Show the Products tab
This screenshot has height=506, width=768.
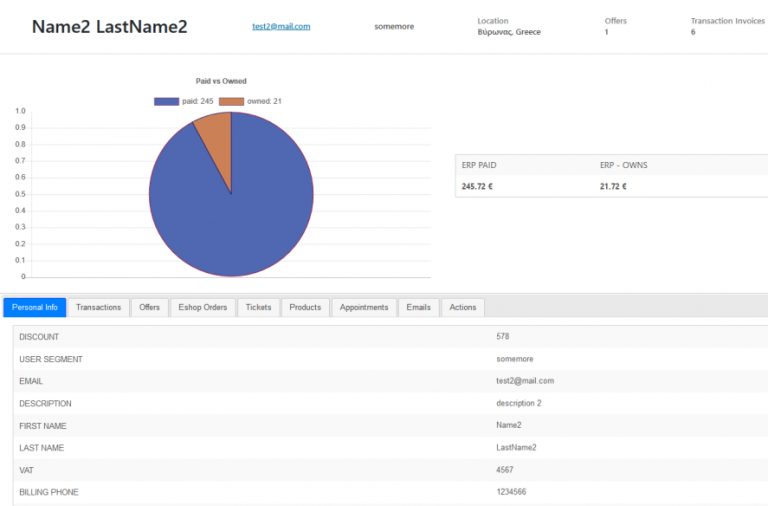click(305, 307)
